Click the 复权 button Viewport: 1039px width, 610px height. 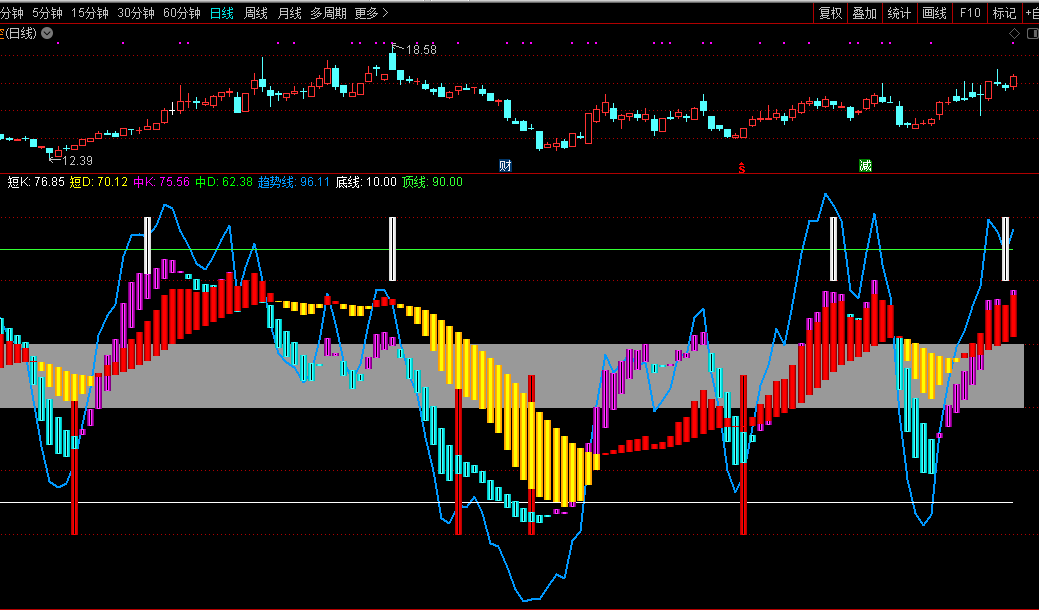(830, 13)
